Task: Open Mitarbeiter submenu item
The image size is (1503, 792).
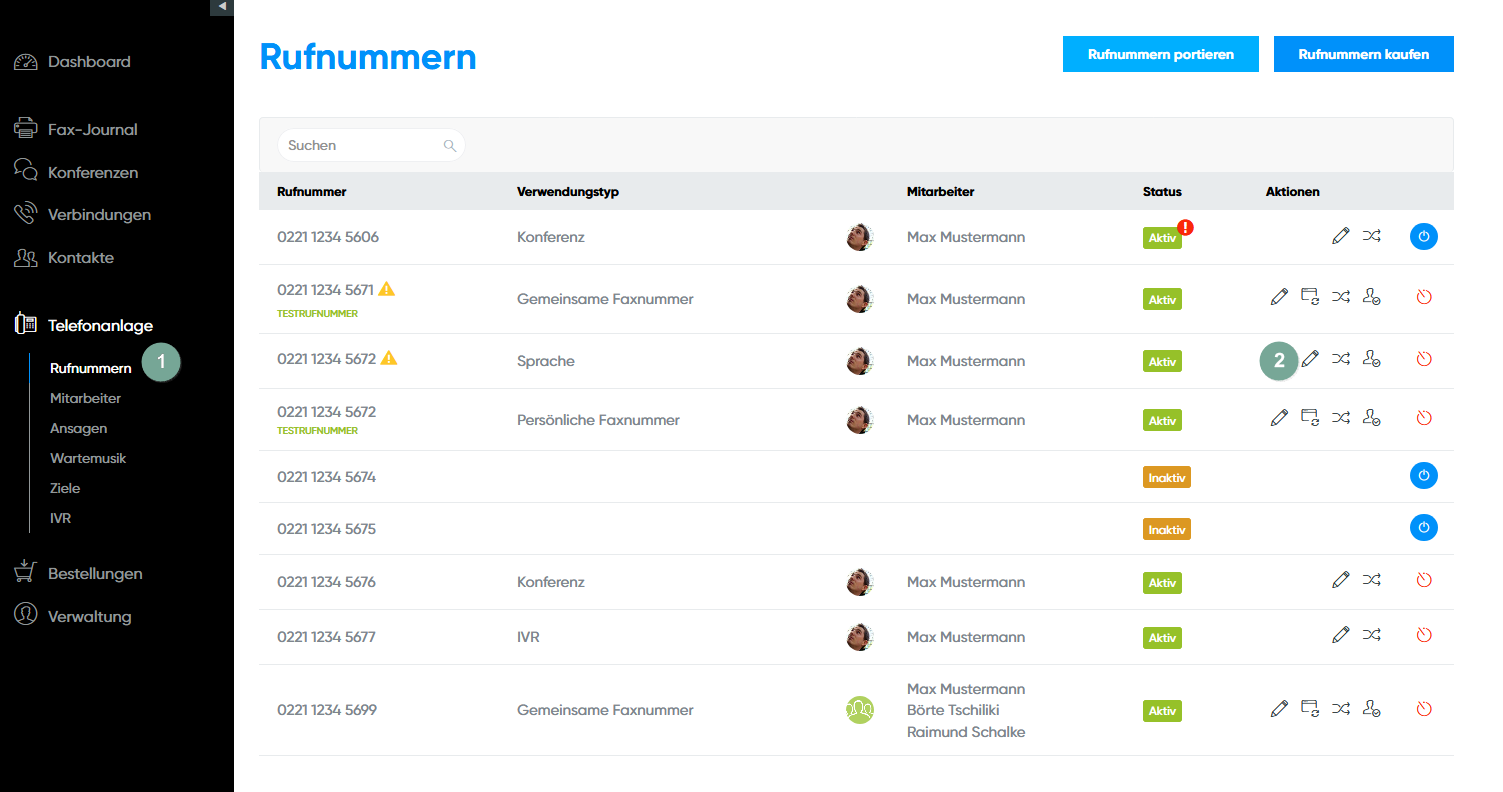Action: pos(85,398)
